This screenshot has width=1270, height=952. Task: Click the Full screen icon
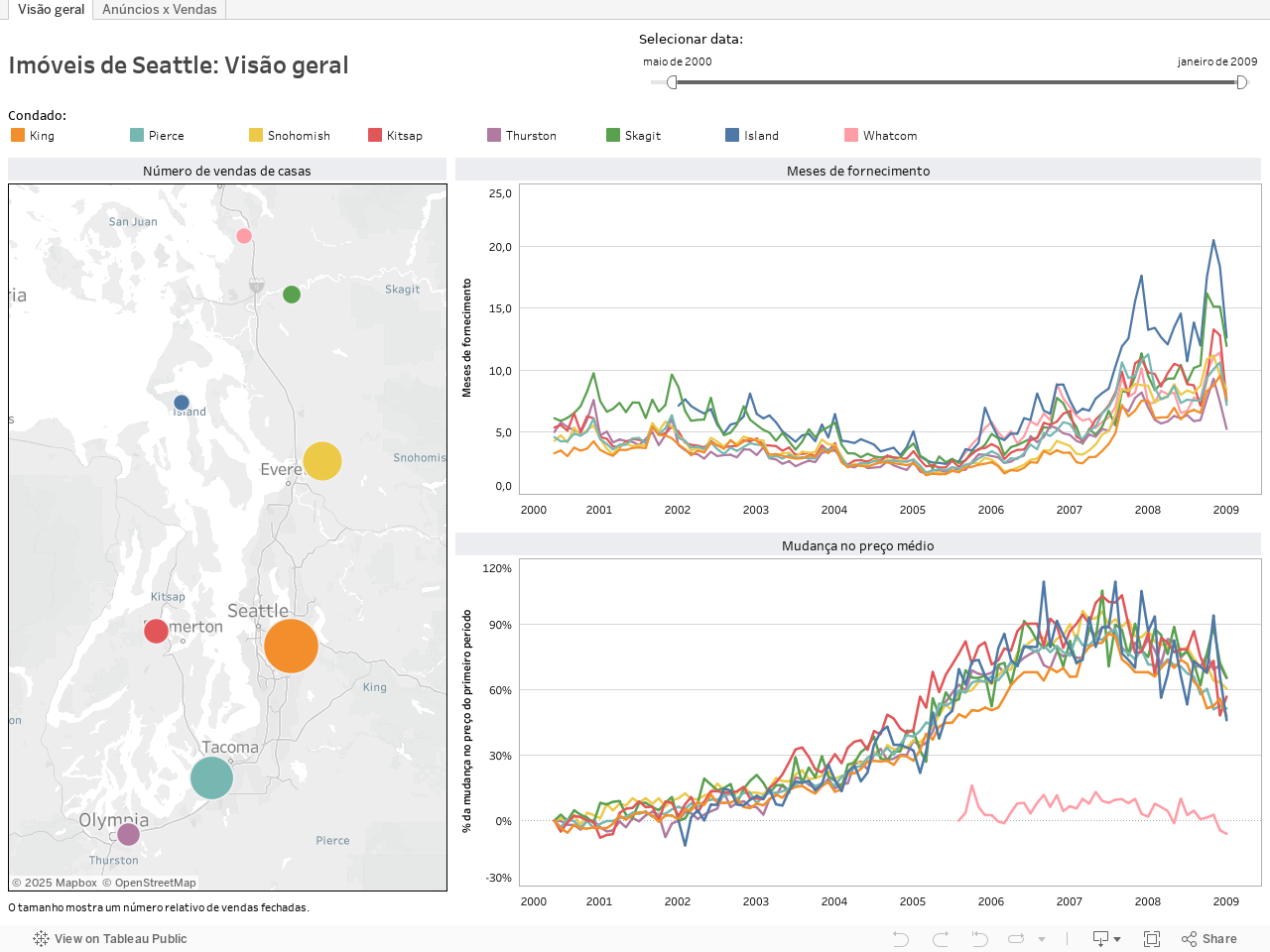[x=1152, y=939]
